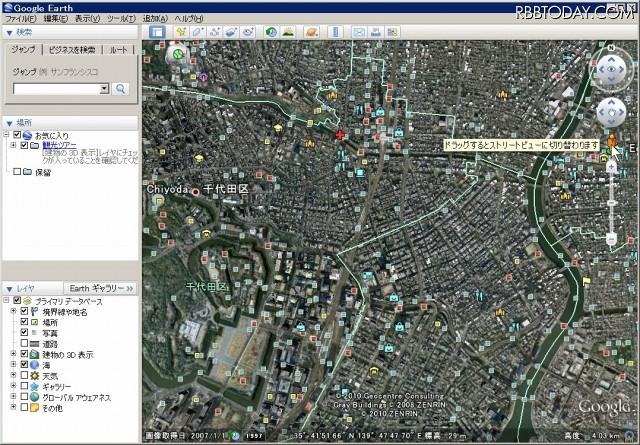Image resolution: width=640 pixels, height=445 pixels.
Task: Uncheck the 建物の 3D 表示 layer
Action: (25, 355)
